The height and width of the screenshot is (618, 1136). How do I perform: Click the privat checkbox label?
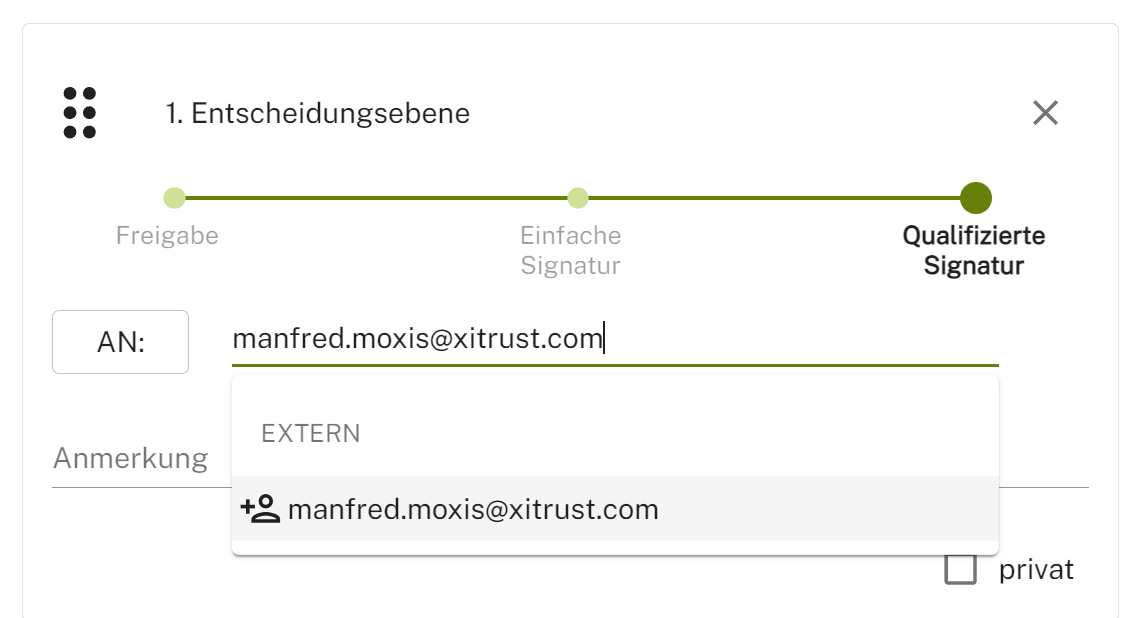click(1036, 570)
